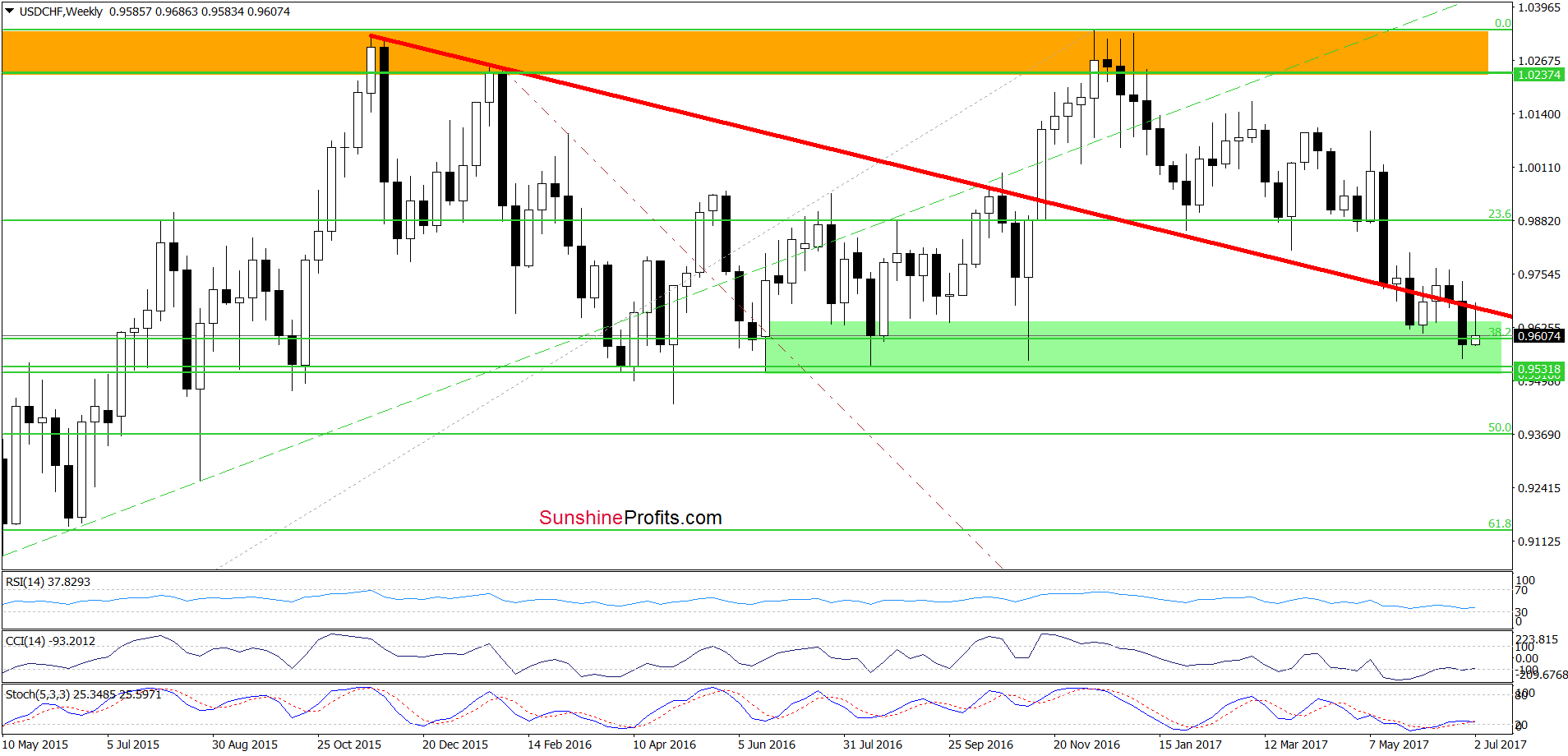Image resolution: width=1568 pixels, height=756 pixels.
Task: Select the 1.01400 price axis label
Action: [1538, 114]
